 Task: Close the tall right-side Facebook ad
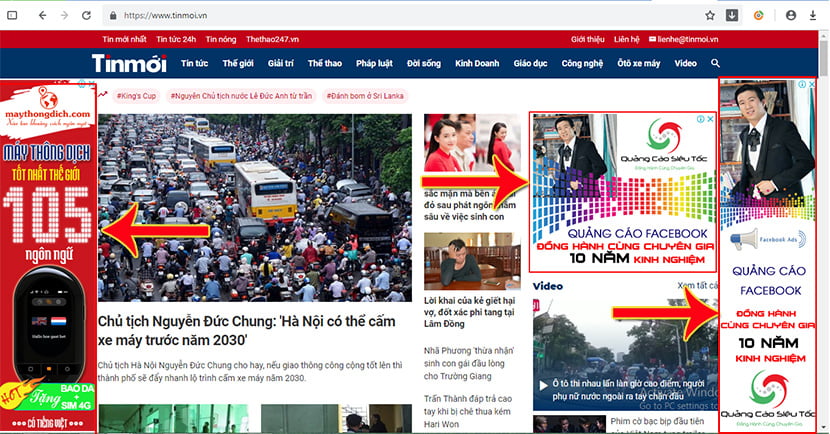point(811,85)
